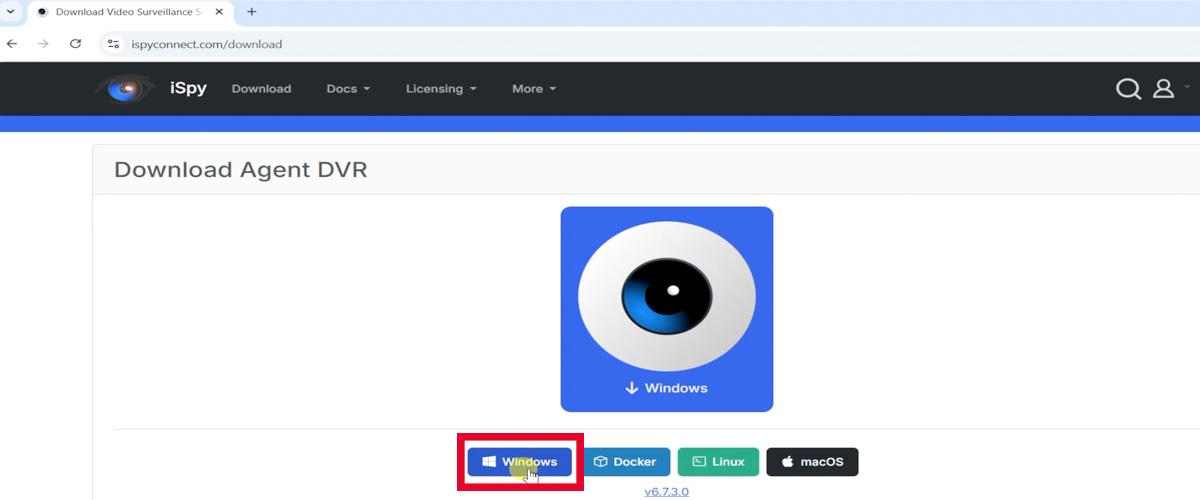Open the Download nav item
The height and width of the screenshot is (500, 1200).
pos(261,89)
